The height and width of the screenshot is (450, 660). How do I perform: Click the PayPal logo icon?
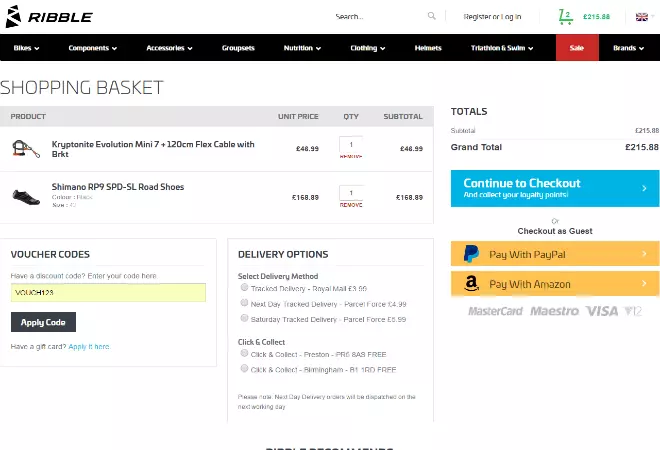(x=471, y=254)
